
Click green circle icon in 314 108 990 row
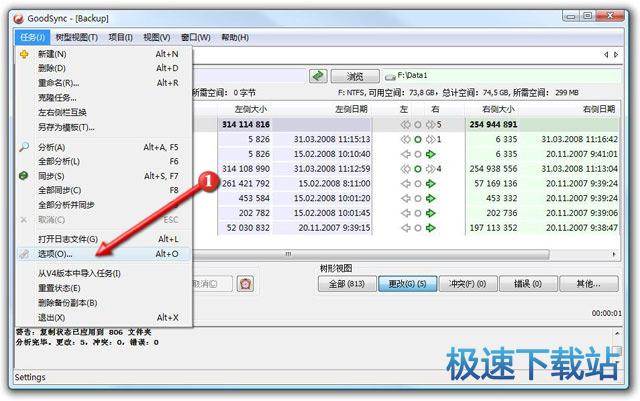(x=418, y=169)
